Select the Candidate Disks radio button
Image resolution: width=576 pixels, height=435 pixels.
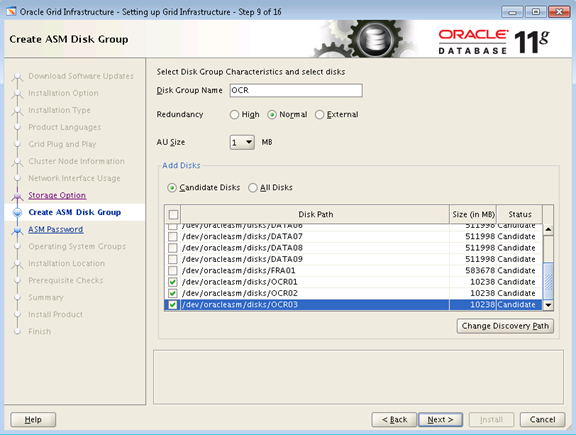(172, 188)
